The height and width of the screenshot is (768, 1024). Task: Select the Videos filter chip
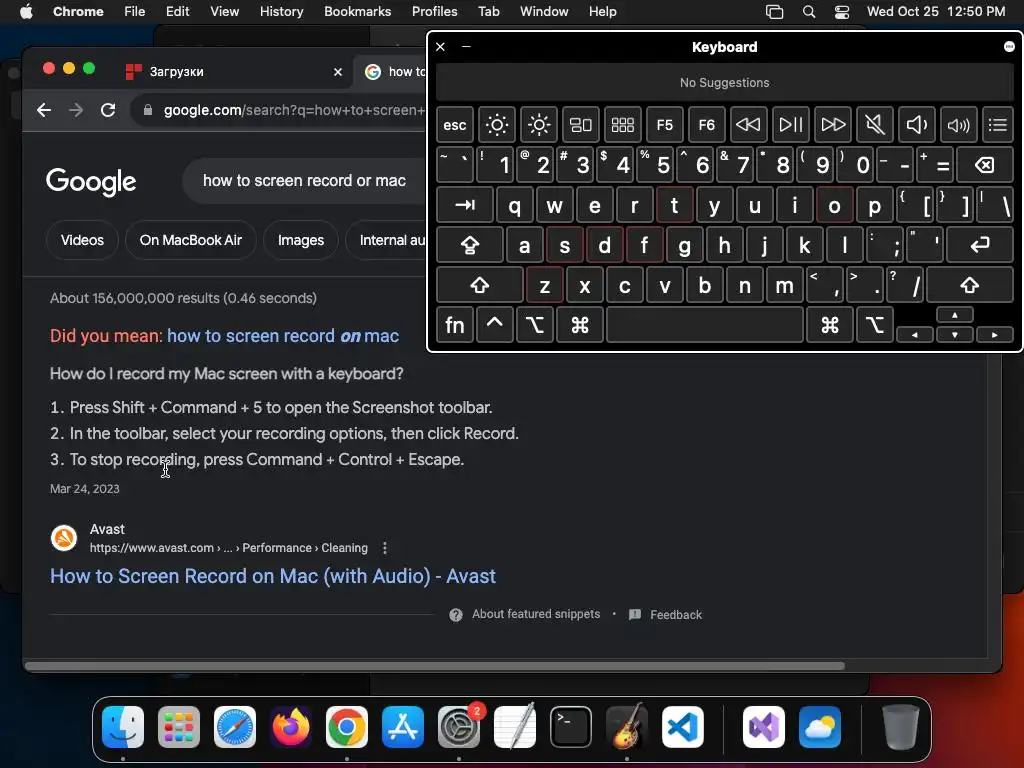tap(82, 240)
